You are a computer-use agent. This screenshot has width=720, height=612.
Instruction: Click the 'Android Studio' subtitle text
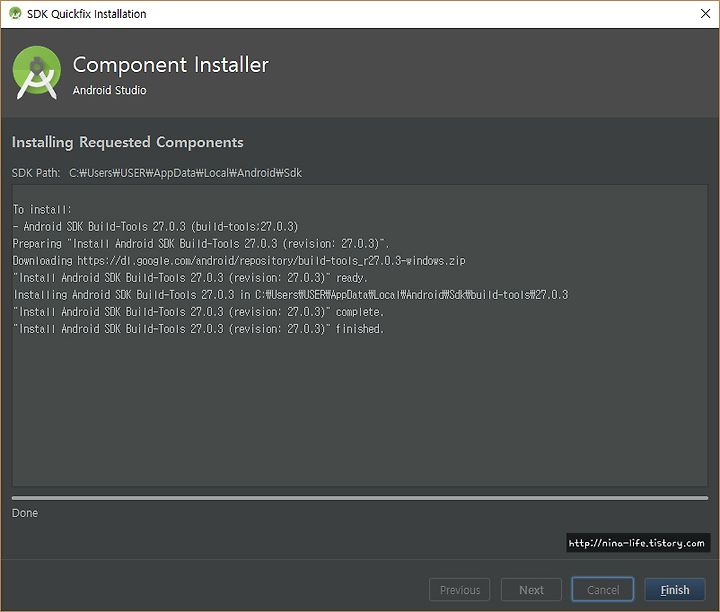click(109, 90)
